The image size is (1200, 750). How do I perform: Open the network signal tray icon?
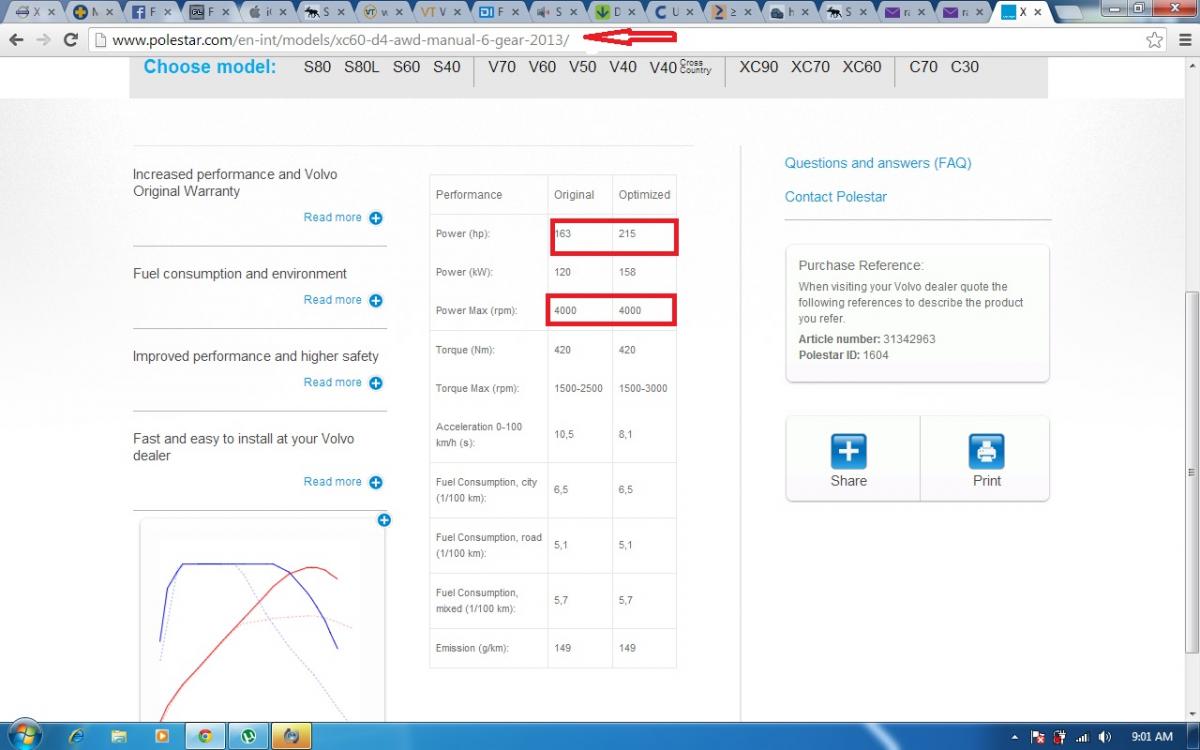click(1082, 737)
